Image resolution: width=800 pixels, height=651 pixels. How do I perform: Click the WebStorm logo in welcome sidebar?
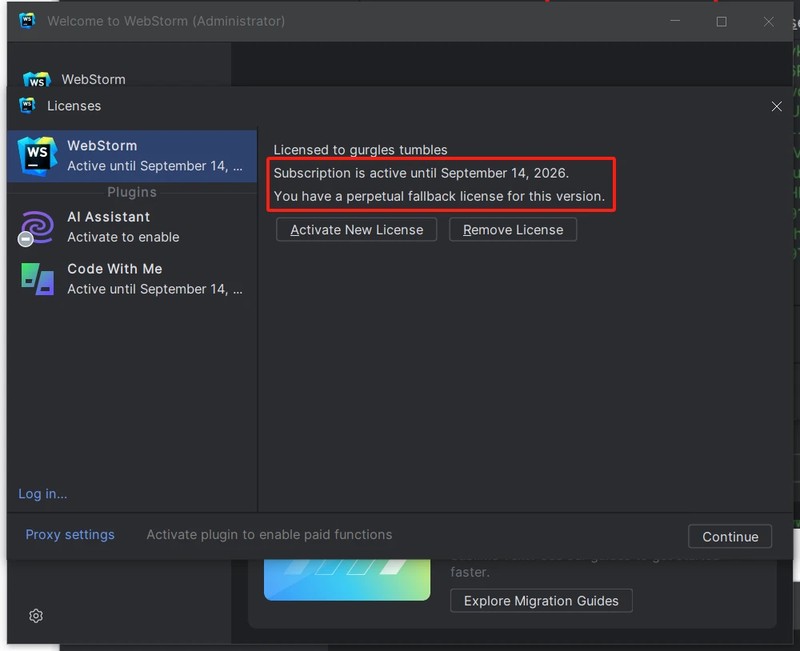pos(37,80)
